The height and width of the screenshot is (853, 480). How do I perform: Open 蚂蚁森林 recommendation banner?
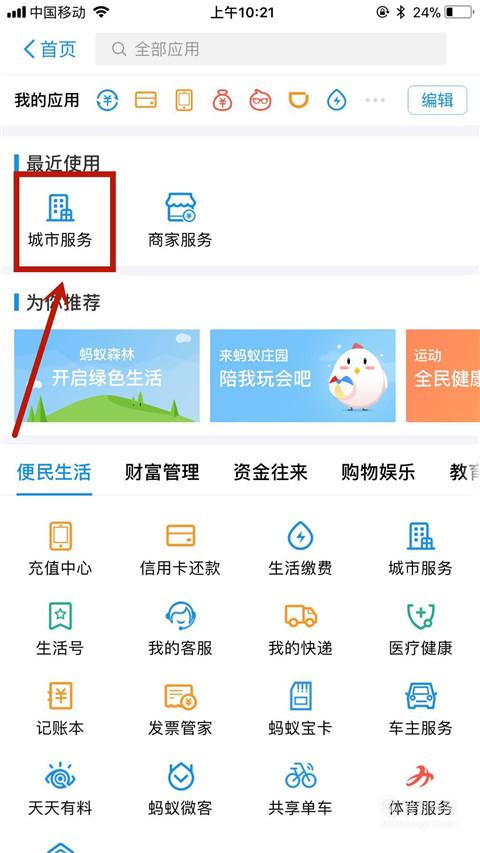point(107,375)
